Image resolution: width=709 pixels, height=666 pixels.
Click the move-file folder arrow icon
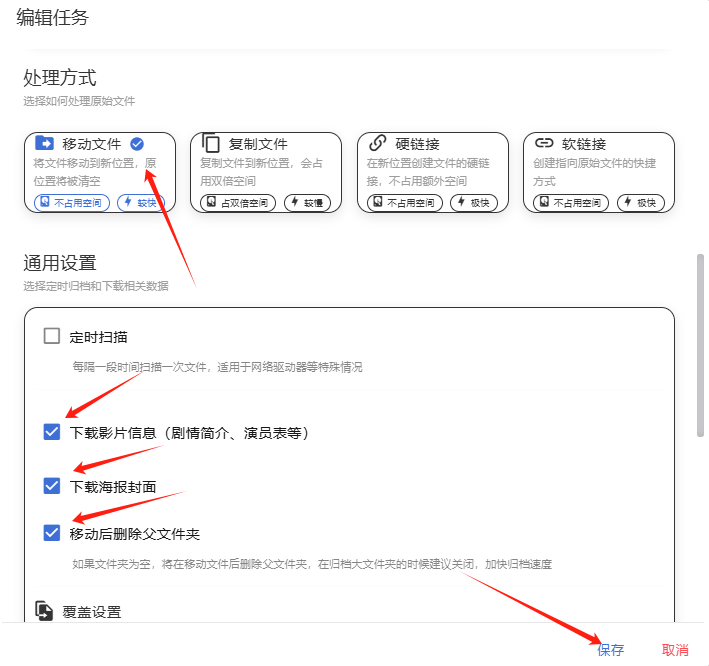44,143
